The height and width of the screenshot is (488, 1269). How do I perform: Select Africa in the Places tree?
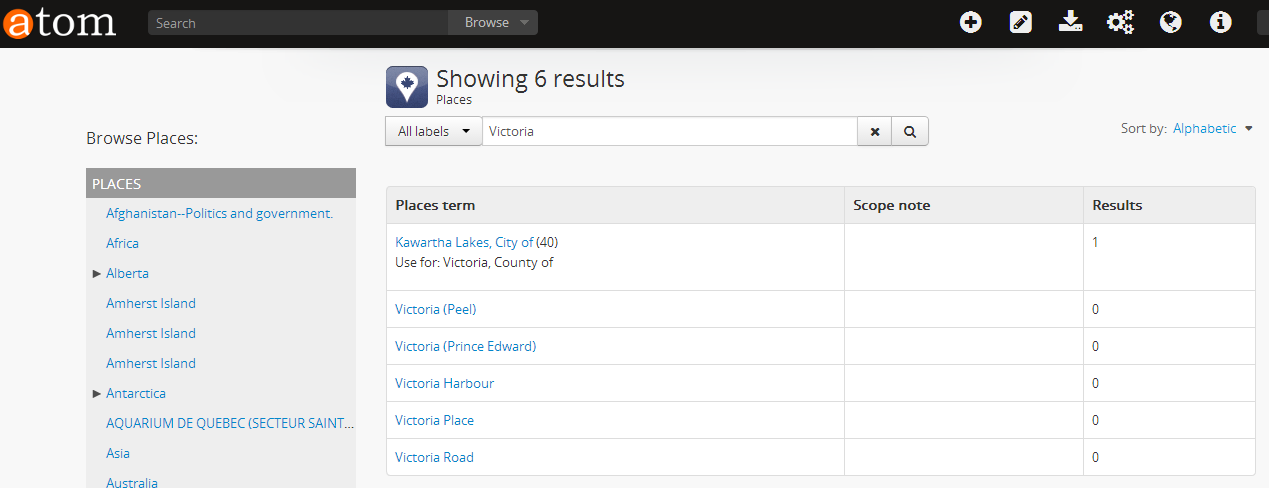122,243
